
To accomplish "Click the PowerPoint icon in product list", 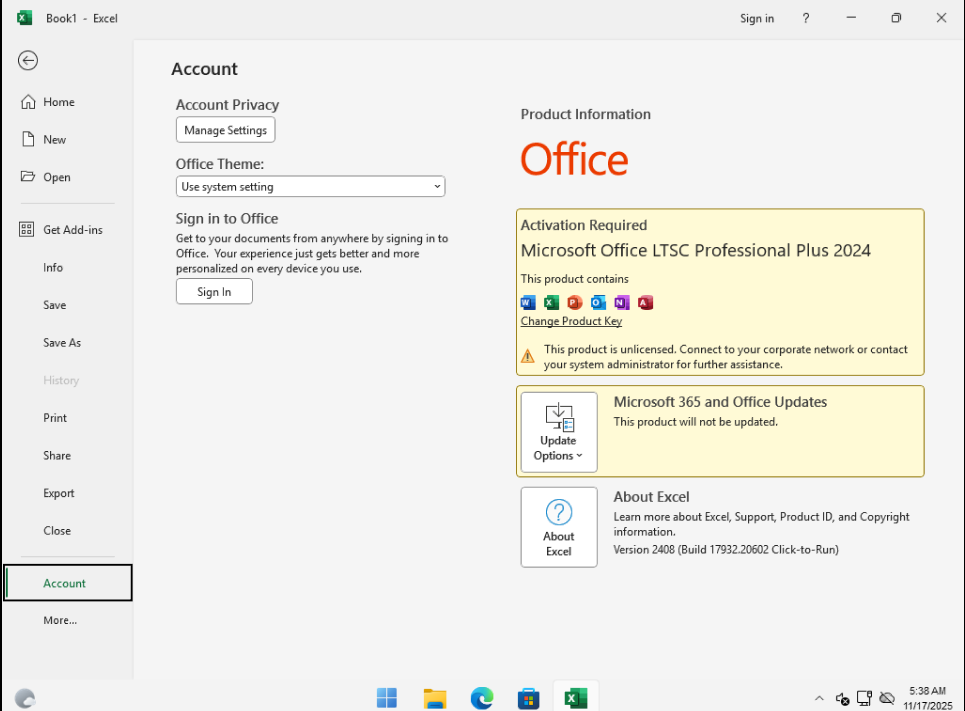I will [575, 302].
